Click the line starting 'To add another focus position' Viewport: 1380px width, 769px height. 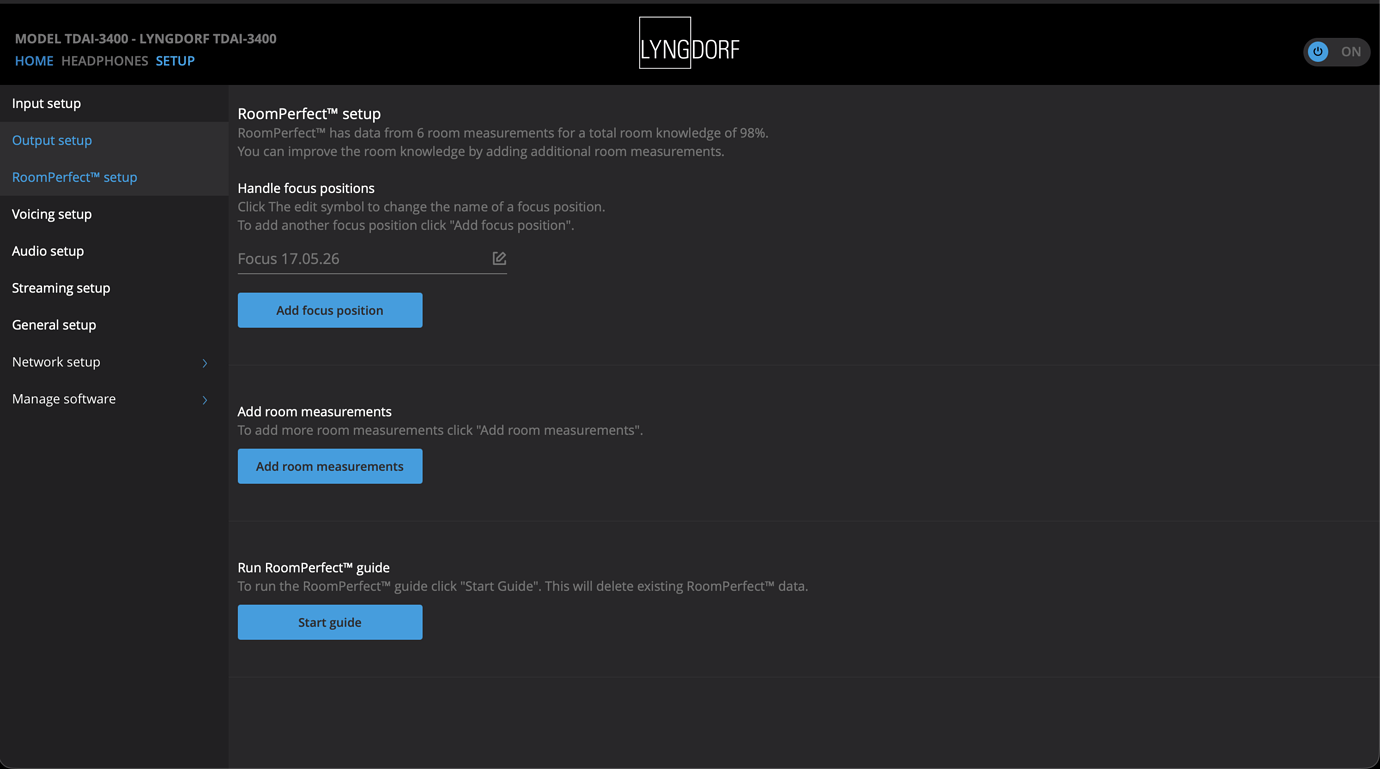click(406, 225)
